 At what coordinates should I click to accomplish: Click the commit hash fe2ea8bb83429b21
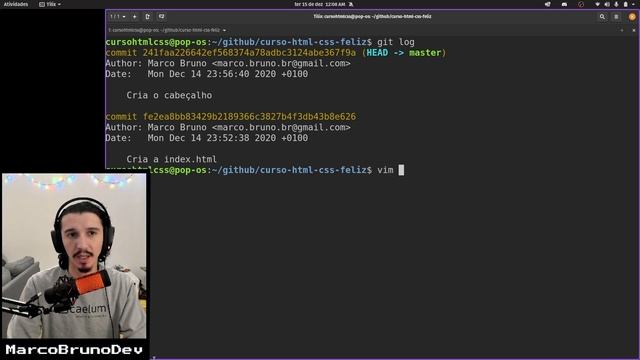coord(249,117)
